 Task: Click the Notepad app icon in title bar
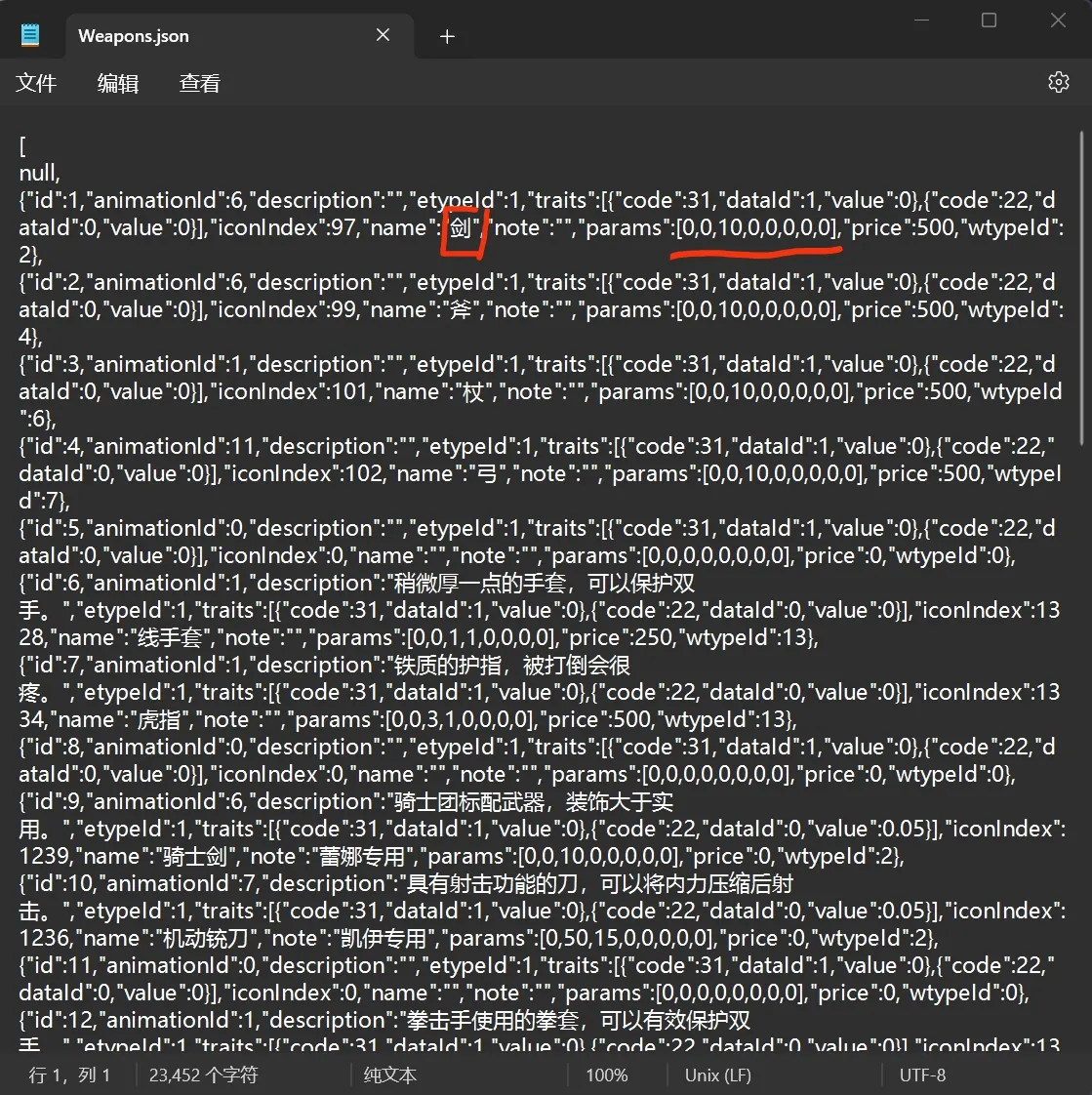coord(30,36)
